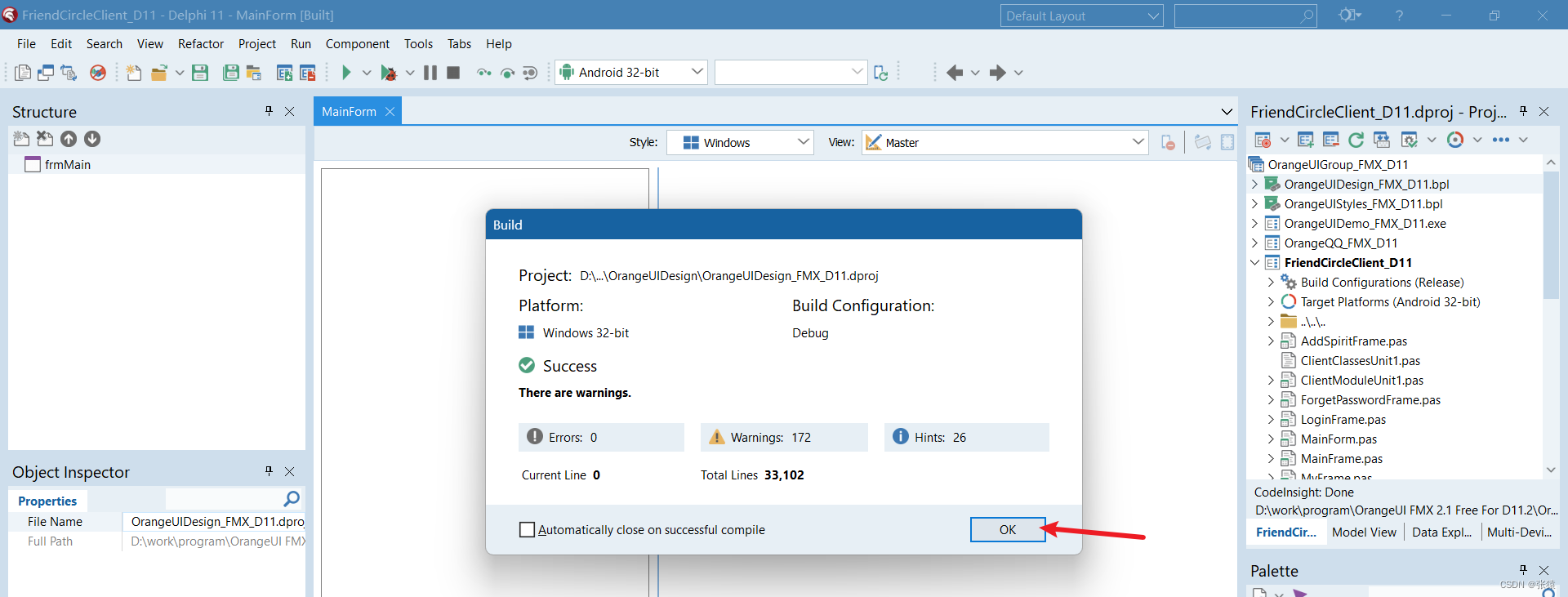Expand OrangeUIDesign_FMX_D11.bpl node
The height and width of the screenshot is (597, 1568).
pyautogui.click(x=1255, y=184)
